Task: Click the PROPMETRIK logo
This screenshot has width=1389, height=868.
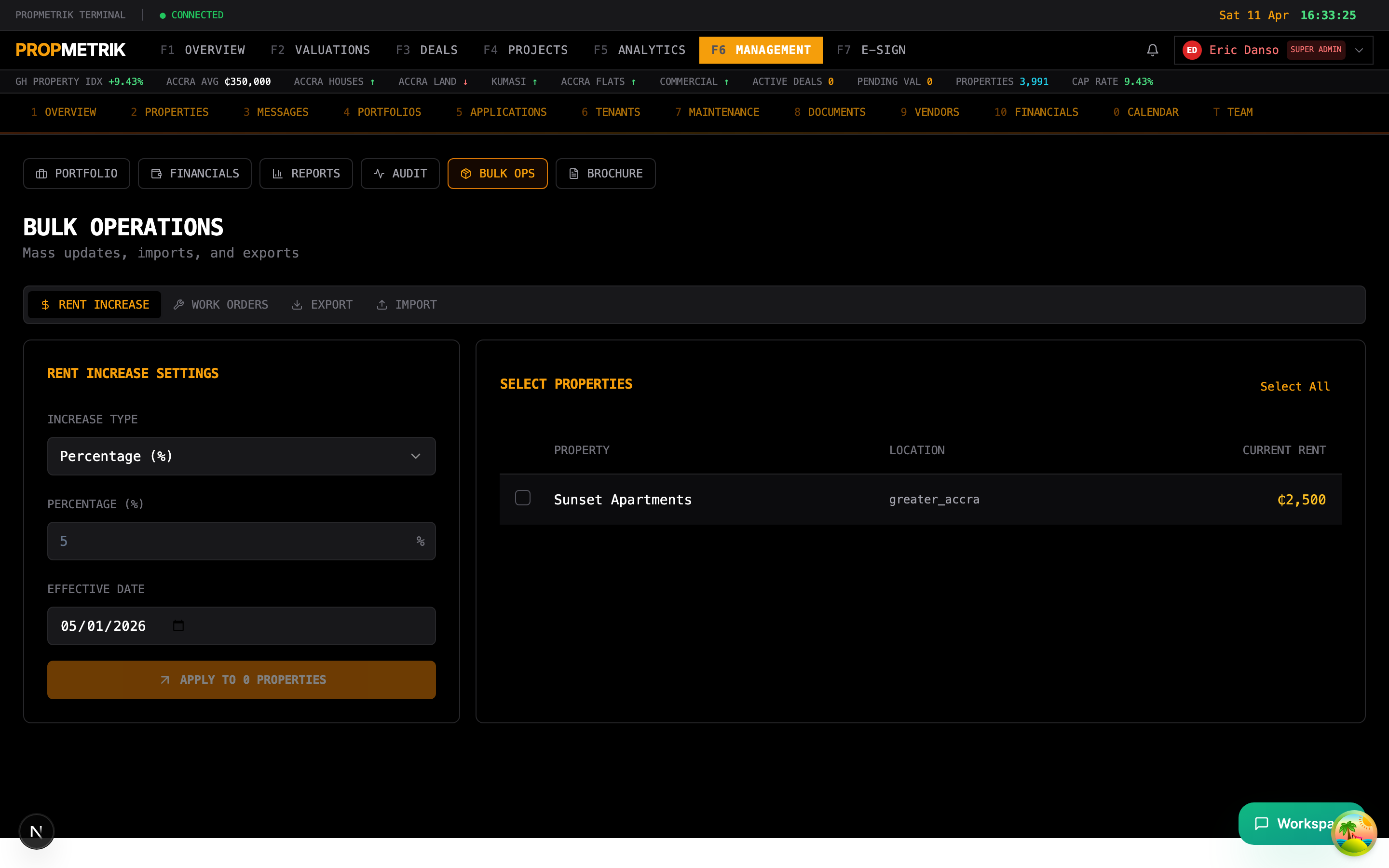Action: 70,50
